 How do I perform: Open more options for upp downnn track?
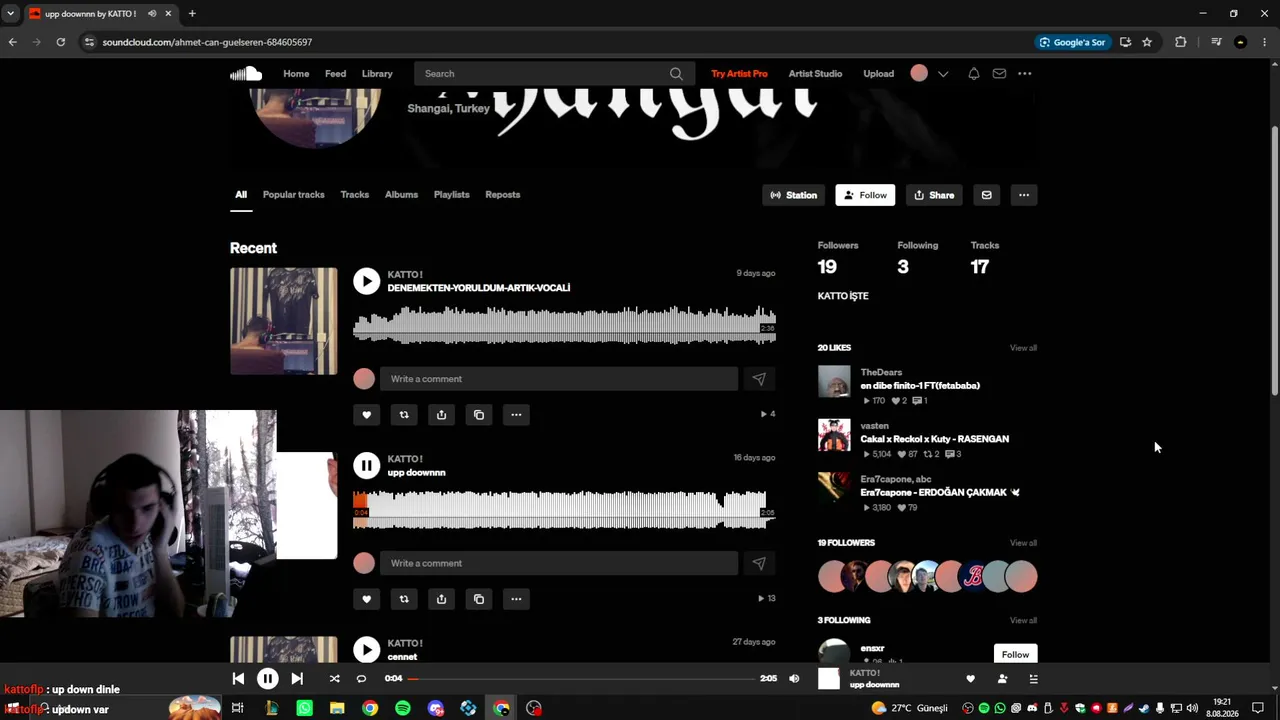point(516,599)
